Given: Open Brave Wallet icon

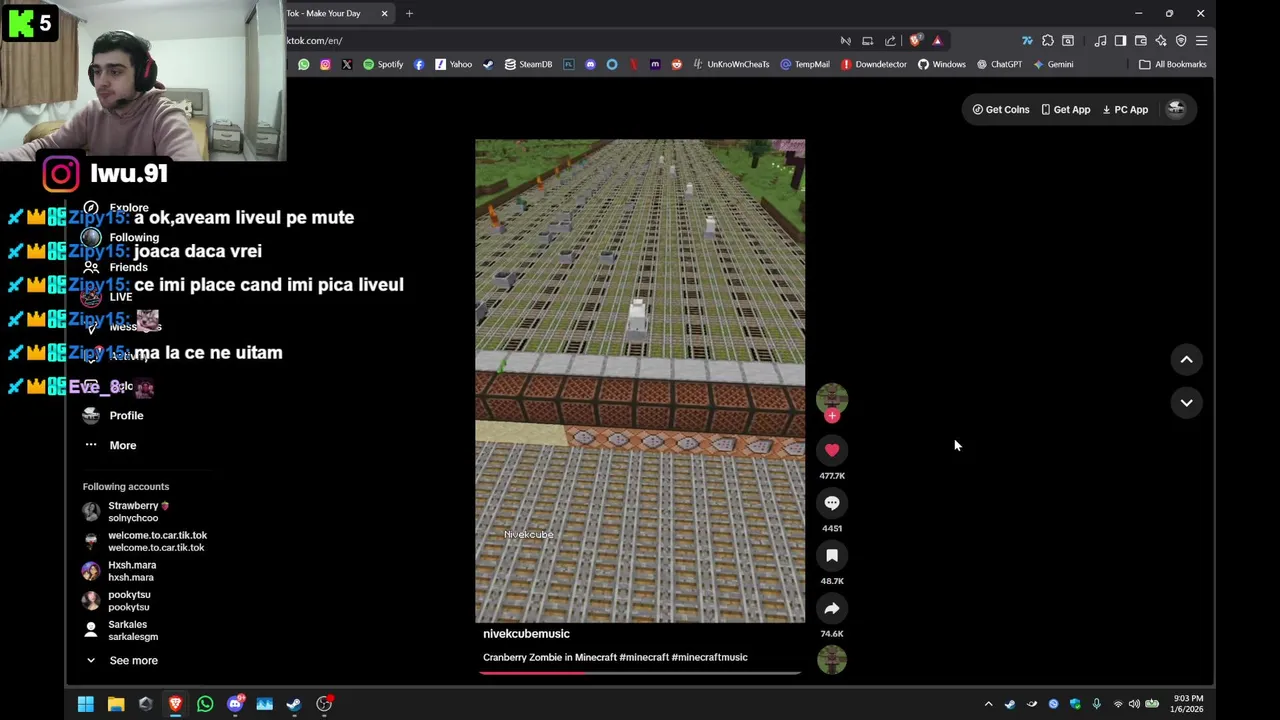Looking at the screenshot, I should tap(1140, 41).
